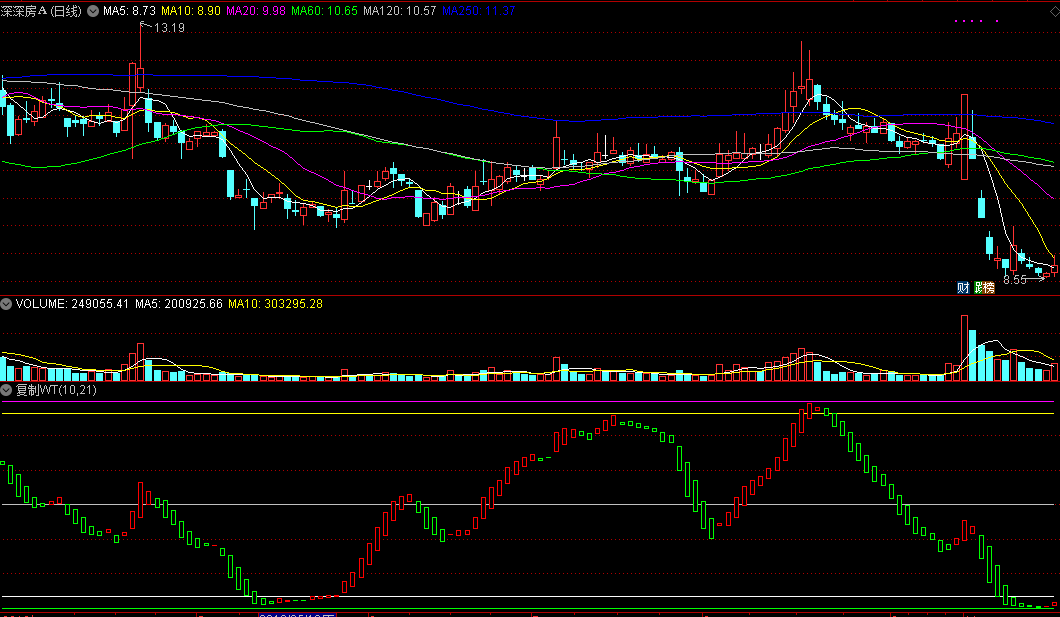This screenshot has width=1060, height=617.
Task: Click the 8.55 low price label
Action: click(x=1015, y=280)
